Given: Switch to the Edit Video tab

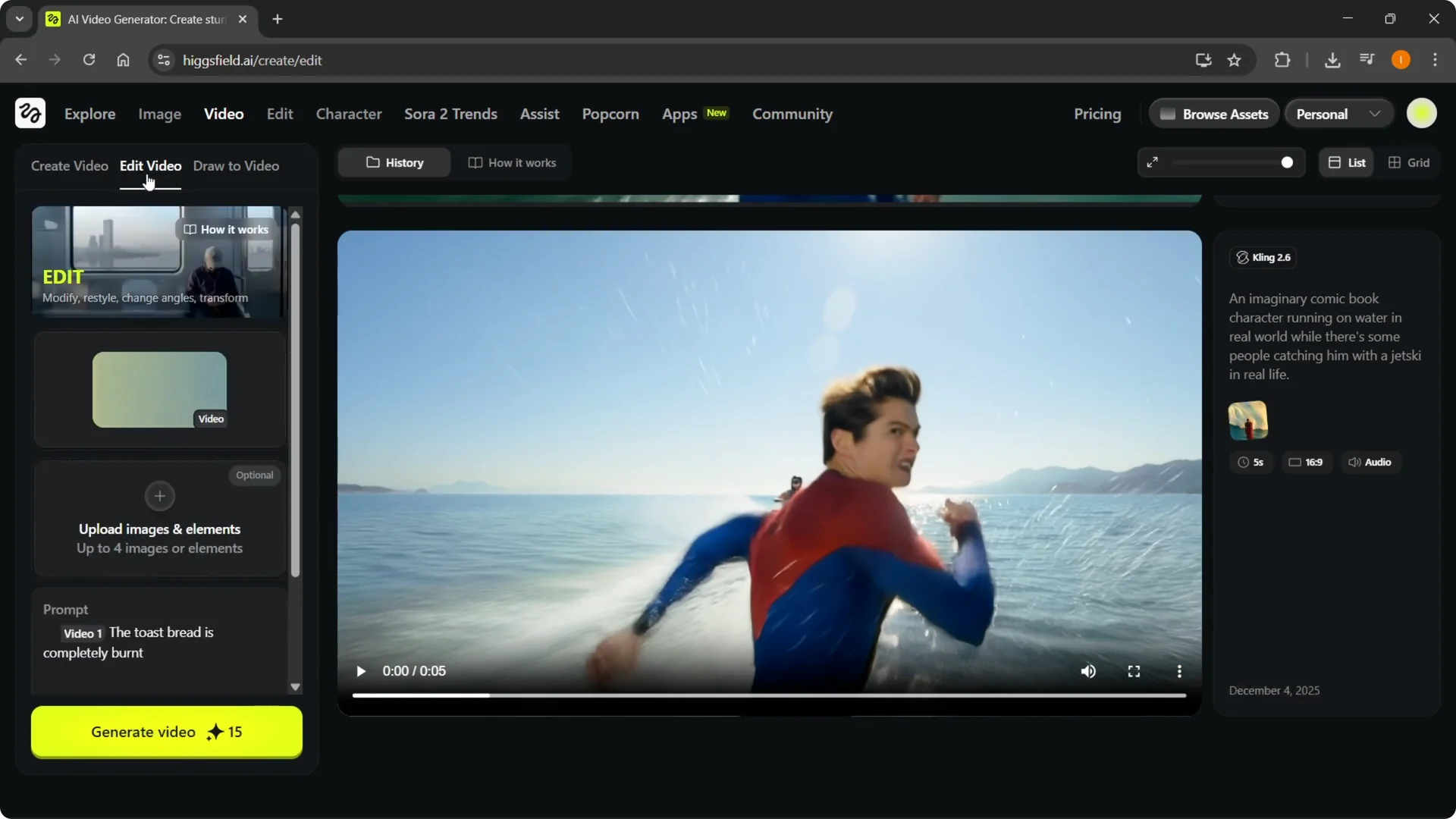Looking at the screenshot, I should tap(150, 165).
